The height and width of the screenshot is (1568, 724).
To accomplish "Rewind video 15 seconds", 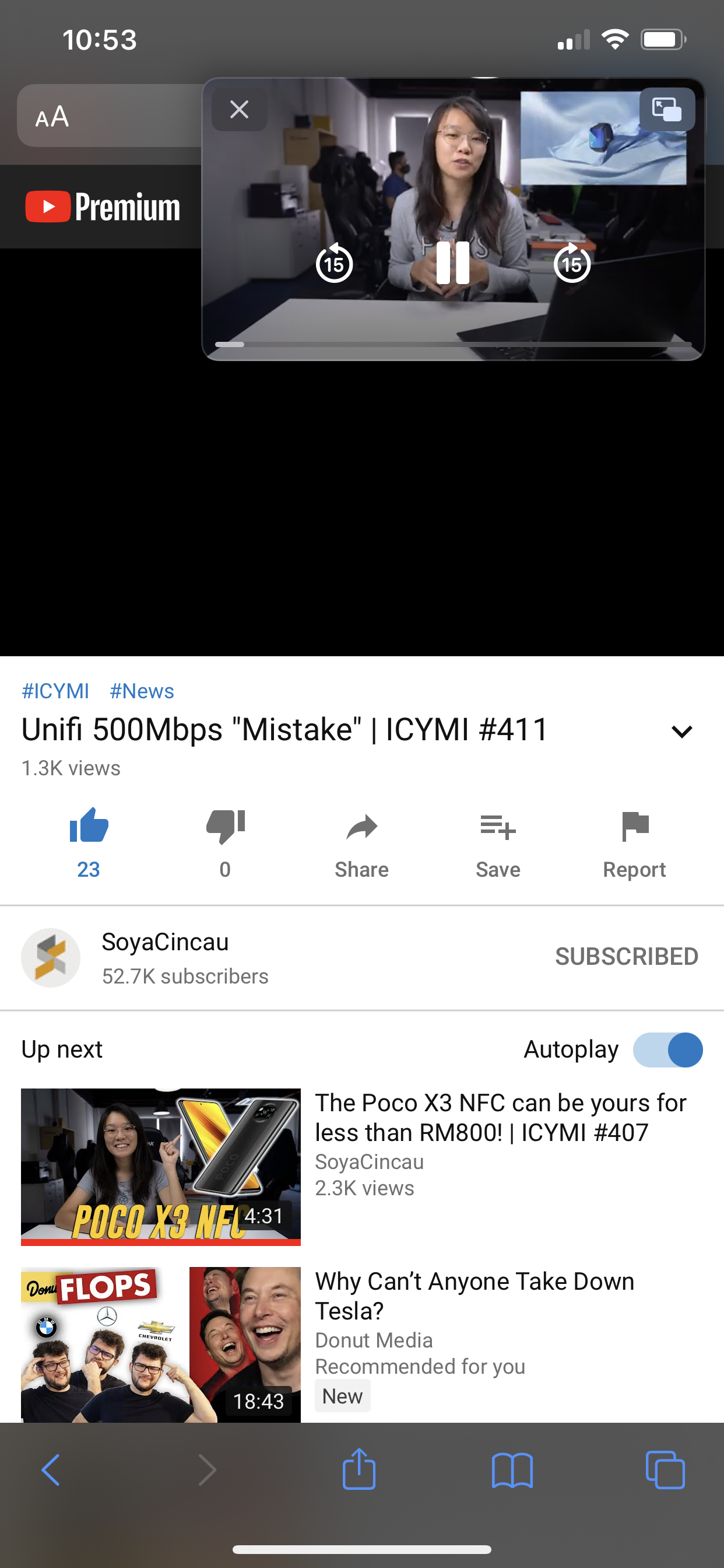I will [334, 263].
